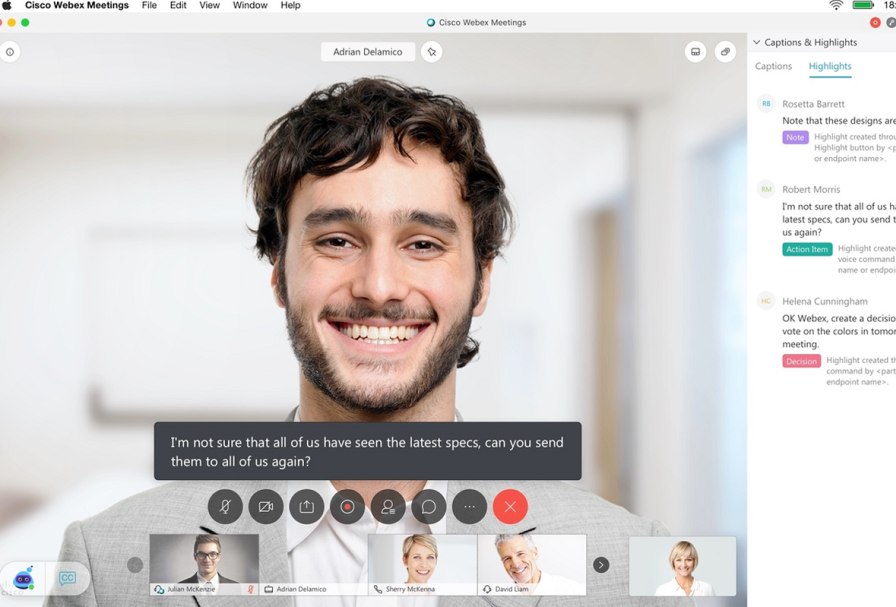Pin the Adrian Delamico video
The image size is (896, 607).
point(431,51)
